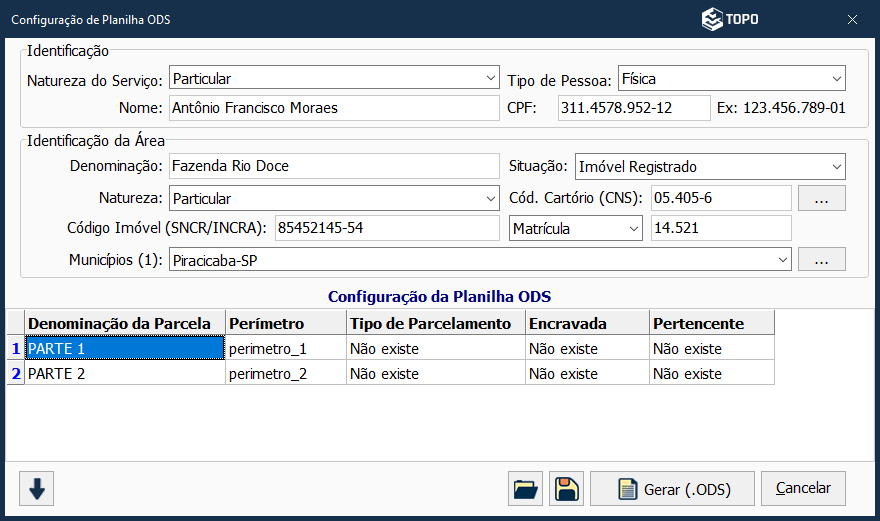Viewport: 880px width, 521px height.
Task: Click the Denominação field Fazenda Rio Doce
Action: [x=332, y=167]
